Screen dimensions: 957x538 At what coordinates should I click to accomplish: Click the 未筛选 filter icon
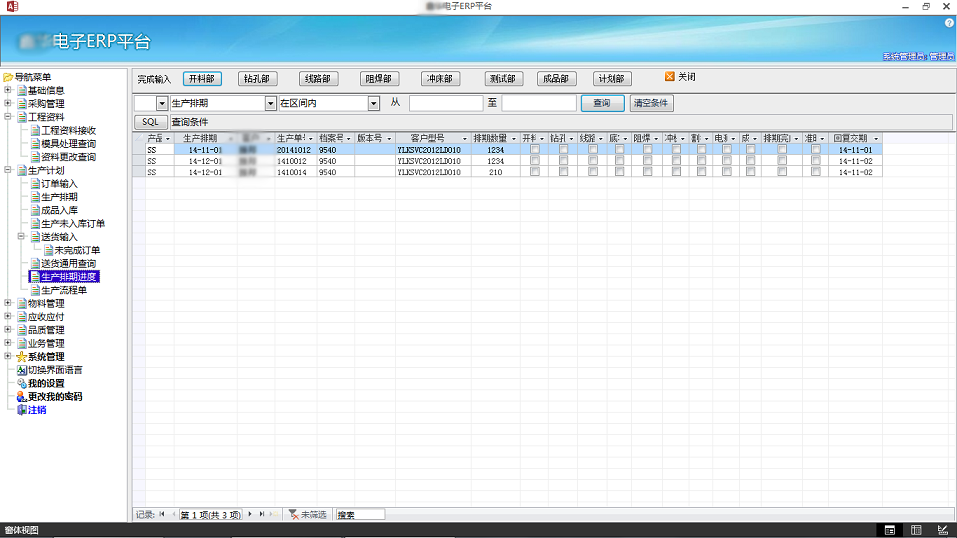click(x=293, y=514)
